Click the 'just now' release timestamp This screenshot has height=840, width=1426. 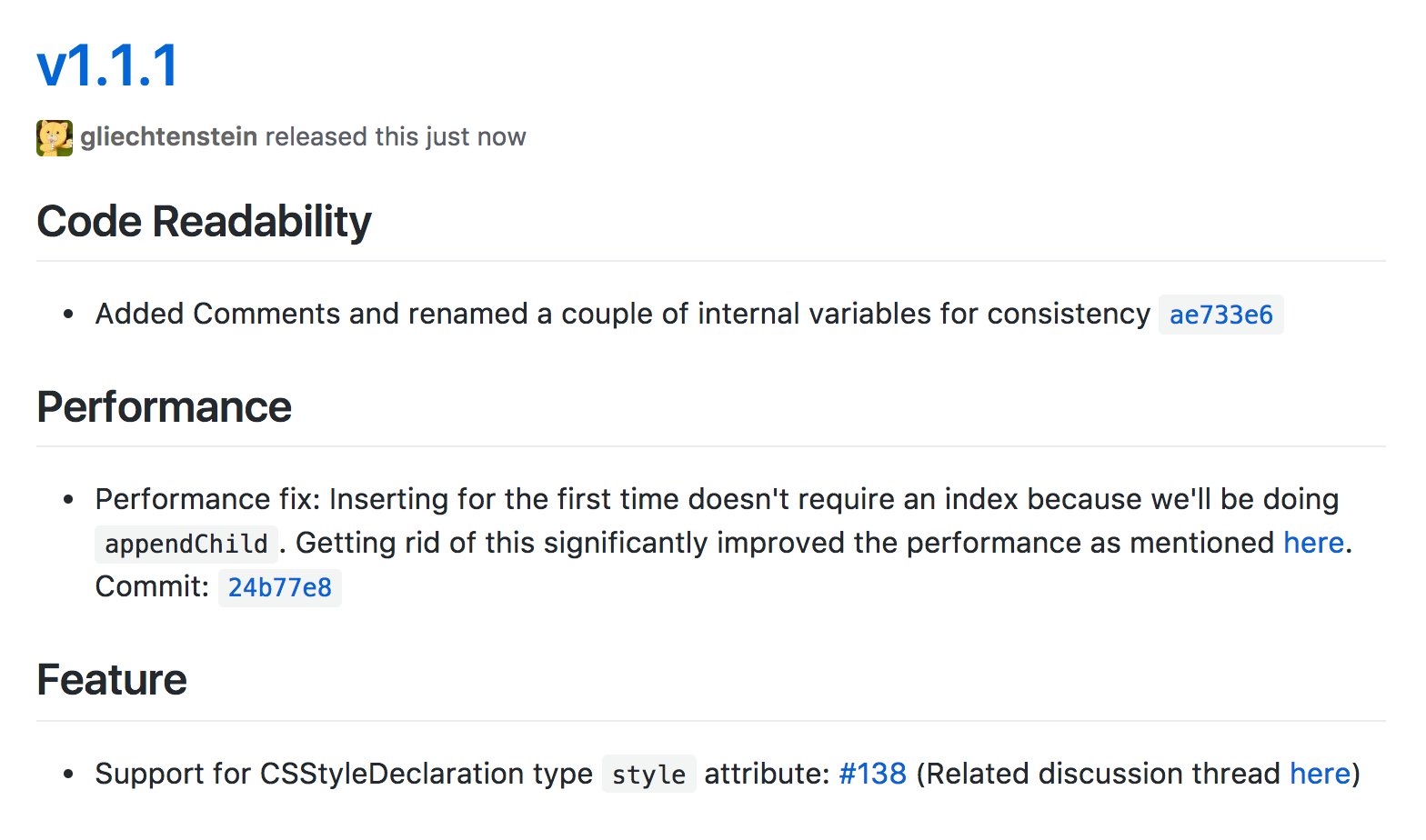coord(475,136)
